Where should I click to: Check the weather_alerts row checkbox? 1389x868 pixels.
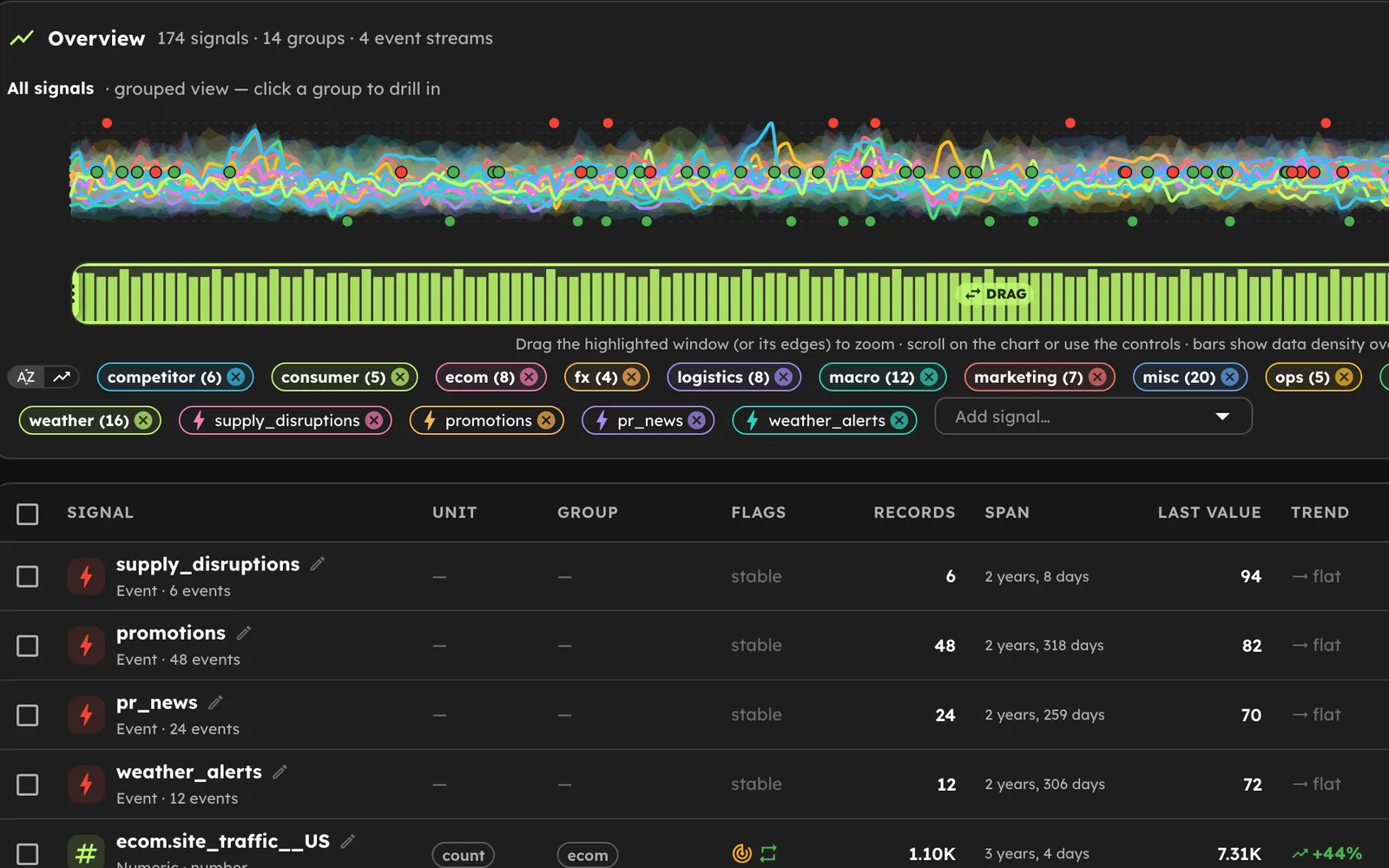28,785
